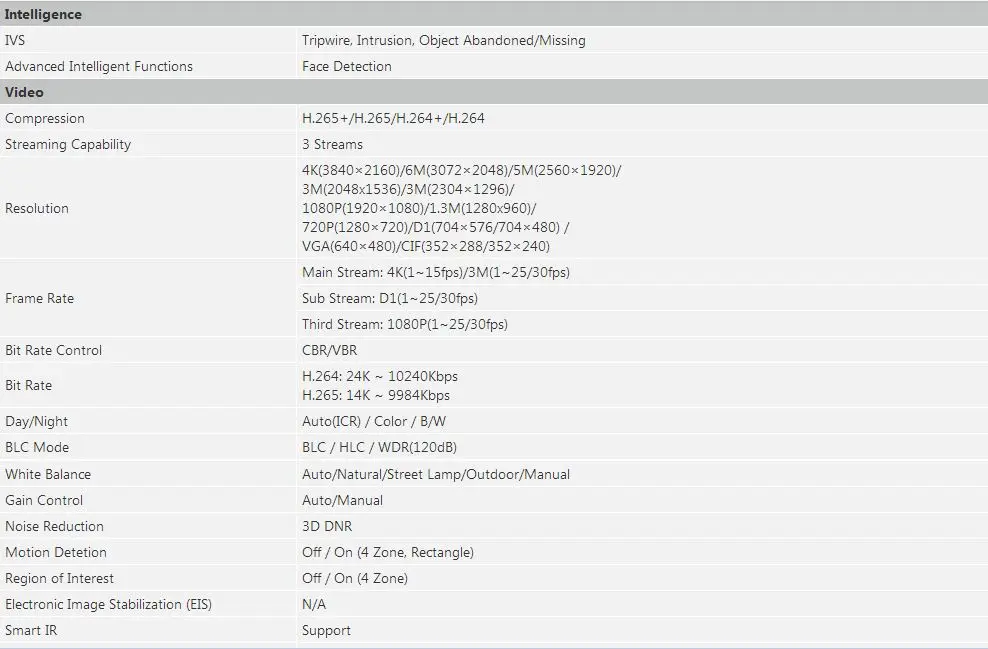
Task: Click the Third Stream 1080P value
Action: point(405,324)
